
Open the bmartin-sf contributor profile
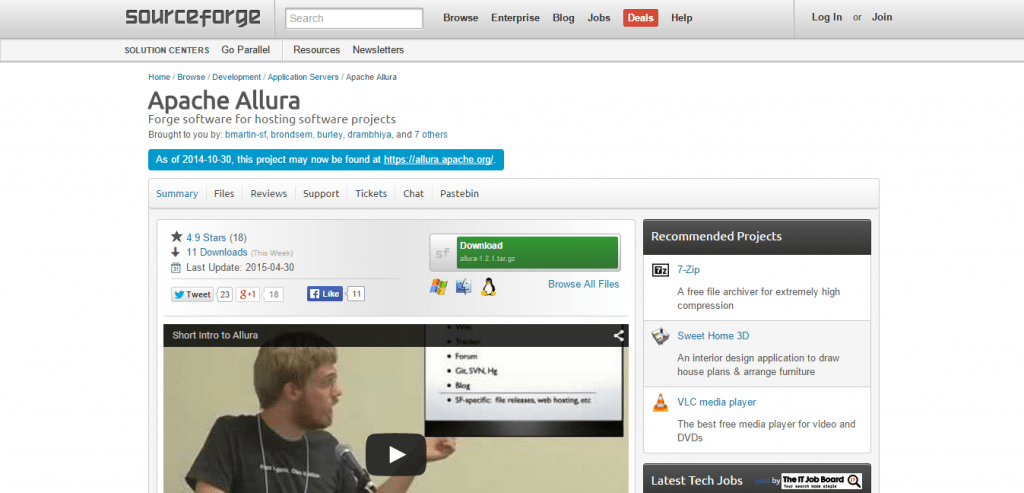(x=246, y=135)
